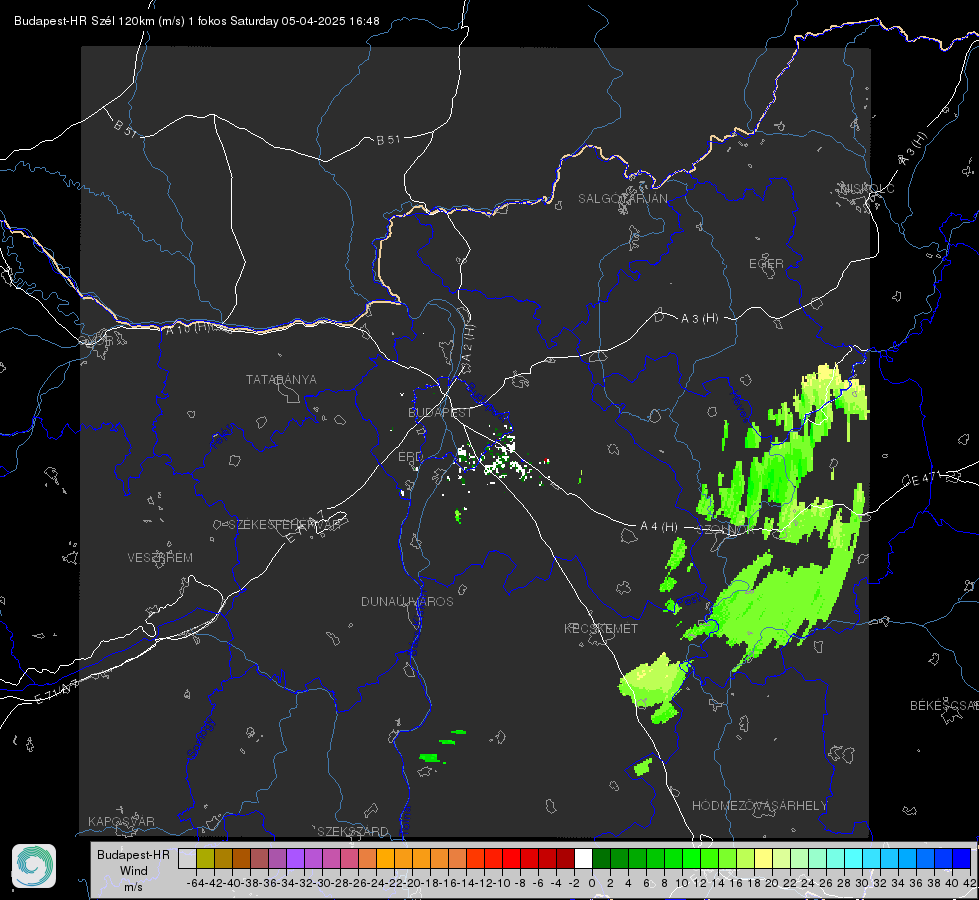The height and width of the screenshot is (900, 979).
Task: Click the DUNAÚJVÁROS city label
Action: 407,601
